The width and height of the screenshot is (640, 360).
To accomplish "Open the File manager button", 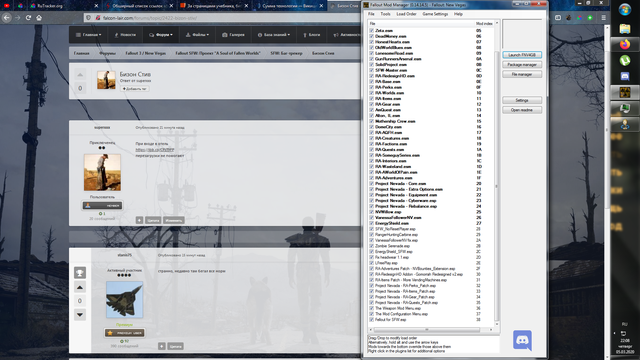I will tap(522, 74).
